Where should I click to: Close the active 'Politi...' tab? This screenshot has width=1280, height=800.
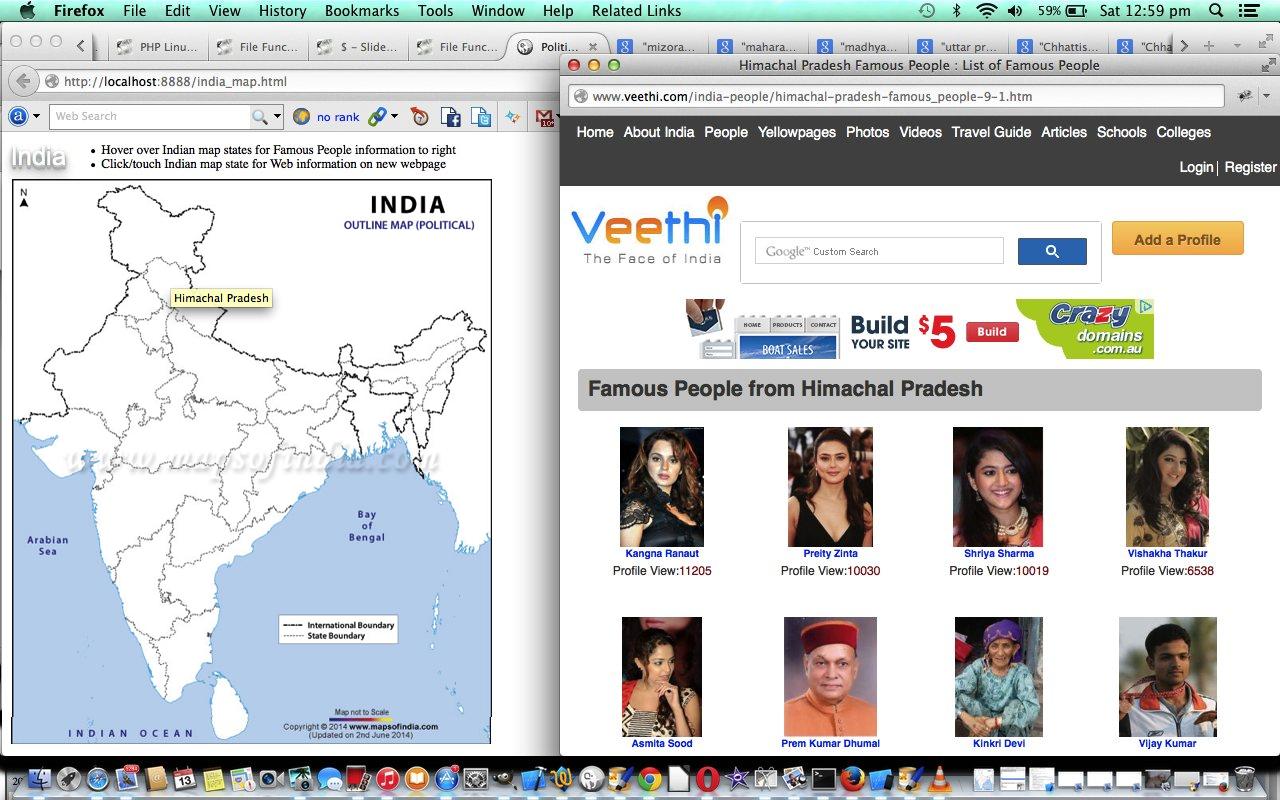pyautogui.click(x=593, y=47)
